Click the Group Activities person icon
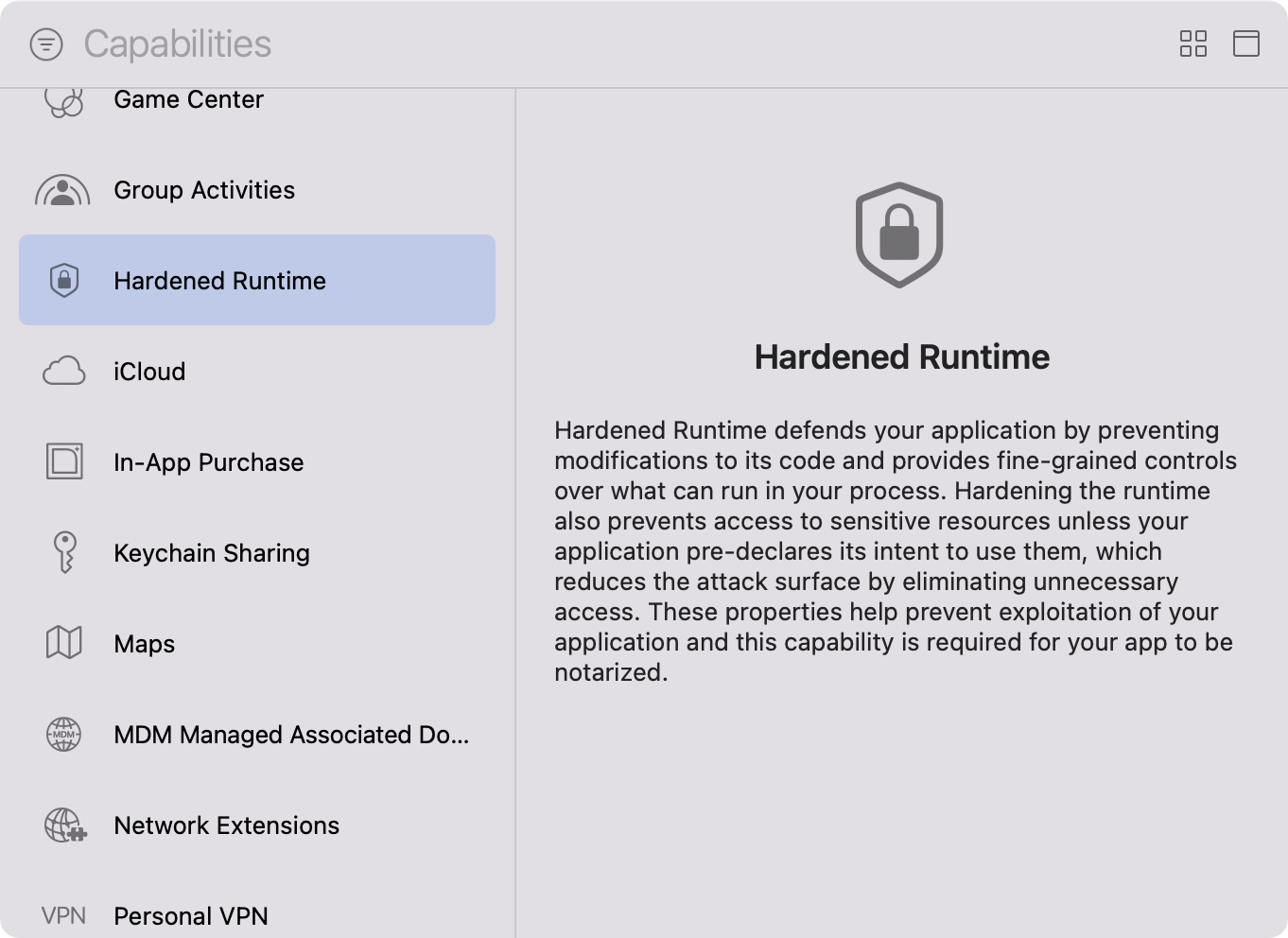This screenshot has height=938, width=1288. coord(62,190)
